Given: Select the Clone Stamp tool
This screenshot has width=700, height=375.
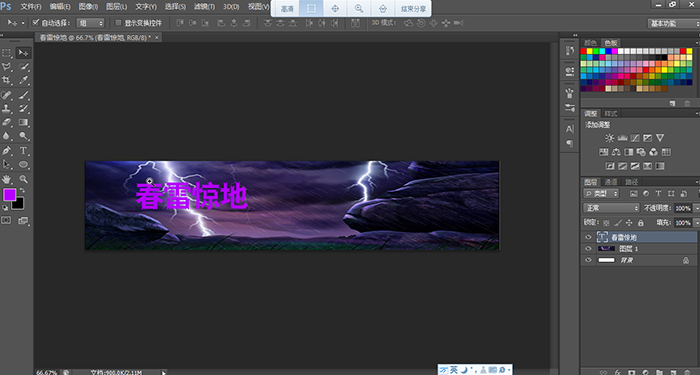Looking at the screenshot, I should point(7,108).
